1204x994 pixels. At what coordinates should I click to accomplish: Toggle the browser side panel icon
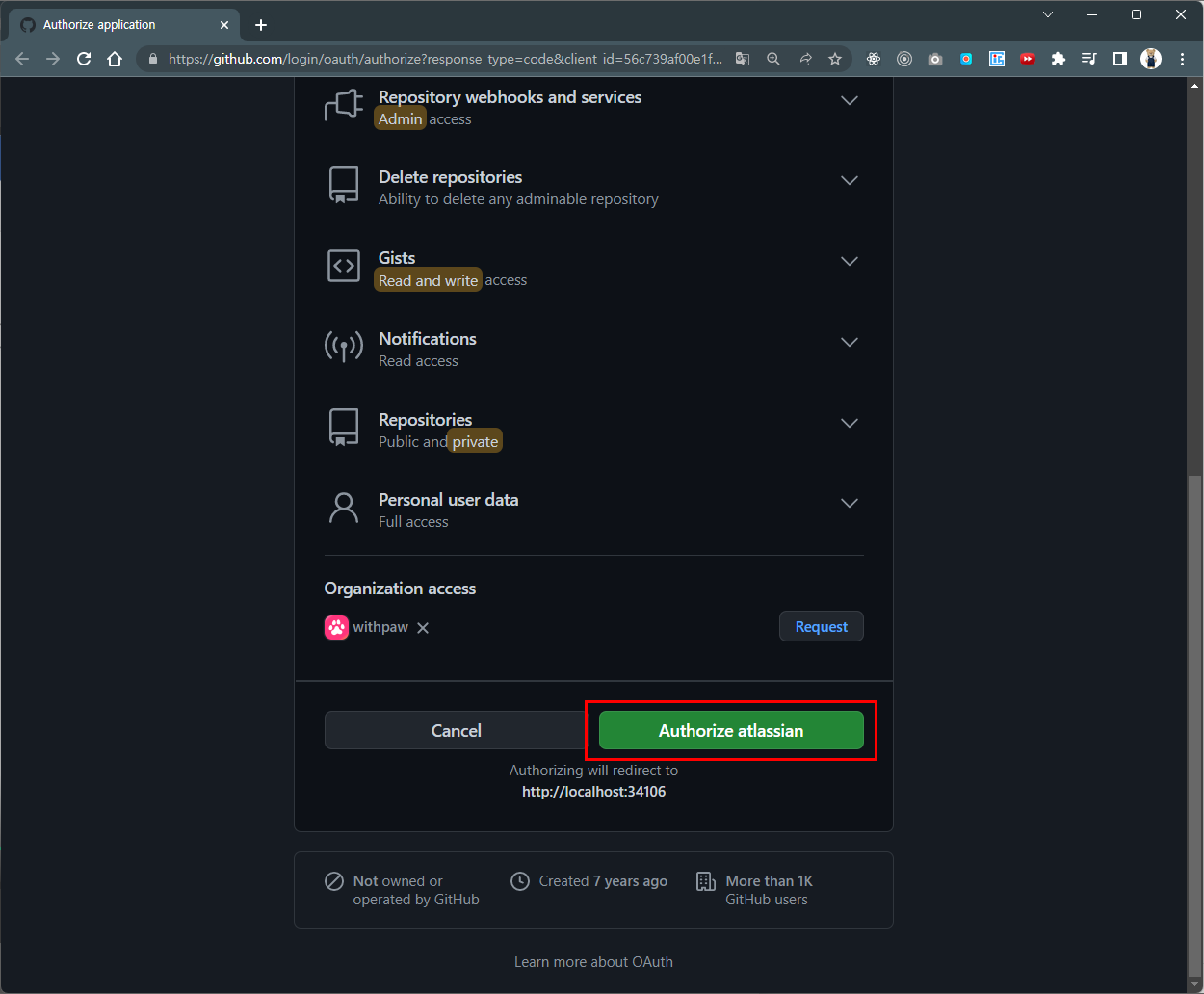pyautogui.click(x=1120, y=59)
